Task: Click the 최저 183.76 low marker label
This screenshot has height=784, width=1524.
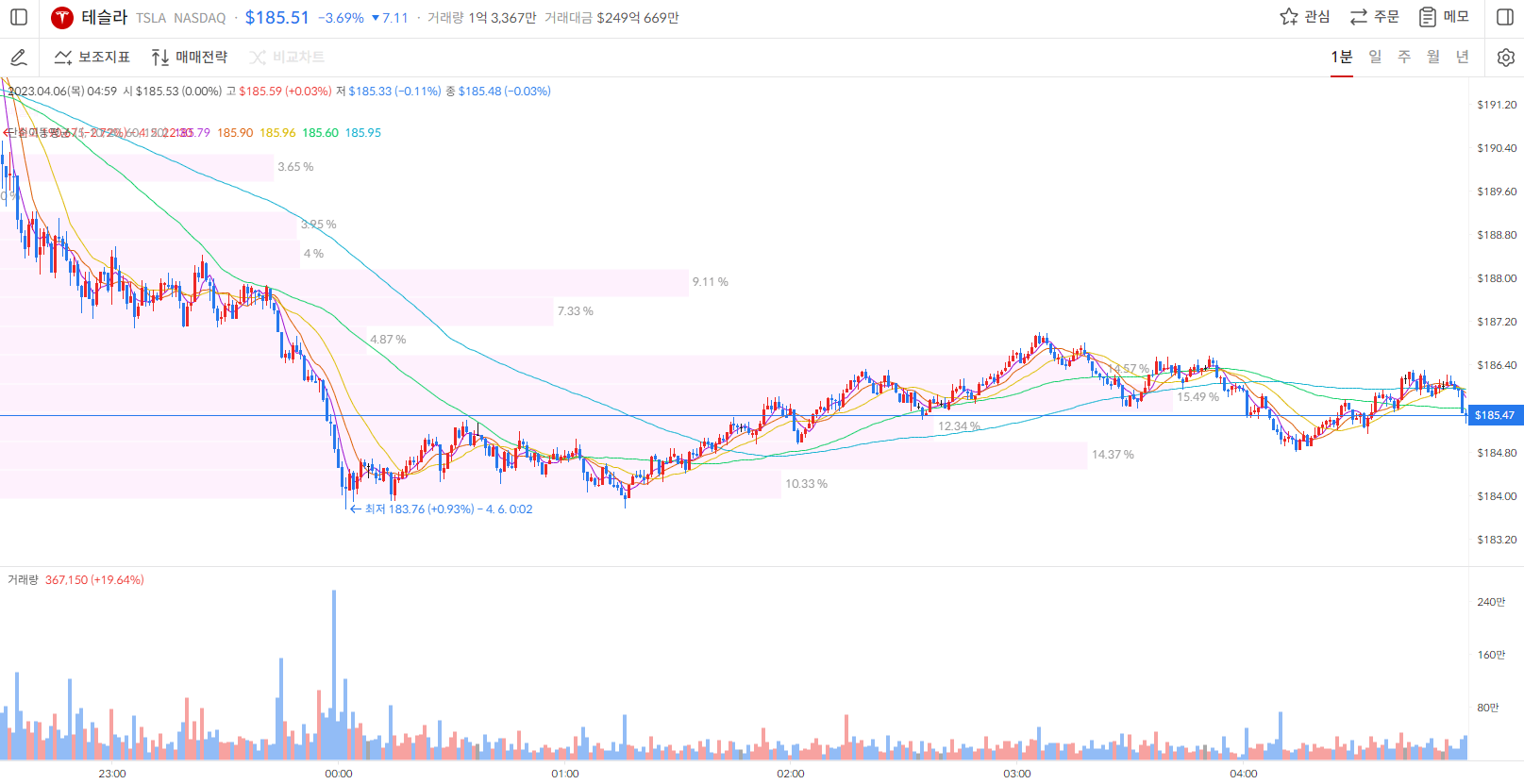Action: pyautogui.click(x=441, y=509)
